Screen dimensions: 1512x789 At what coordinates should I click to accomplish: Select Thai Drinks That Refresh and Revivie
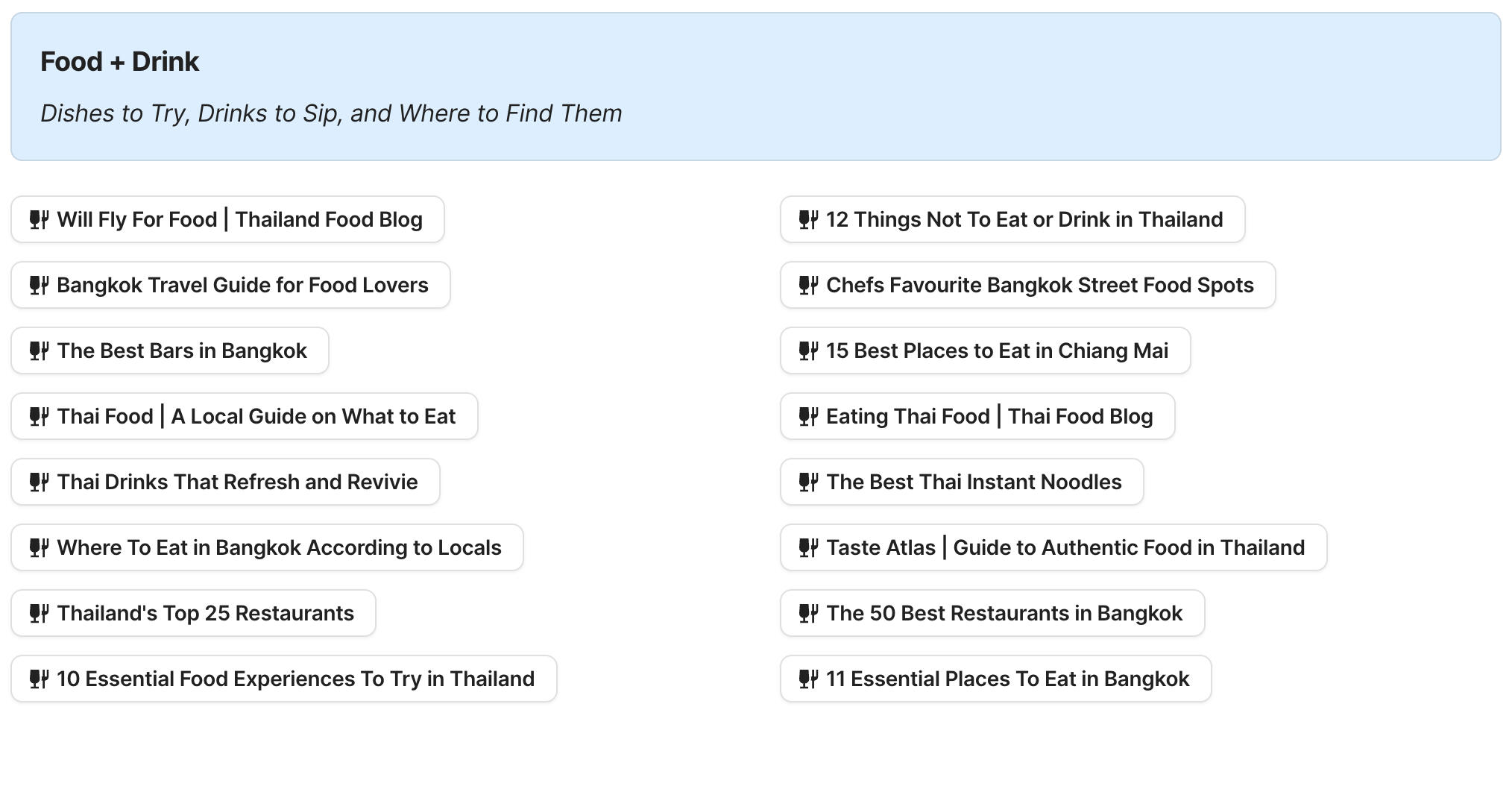pos(224,482)
